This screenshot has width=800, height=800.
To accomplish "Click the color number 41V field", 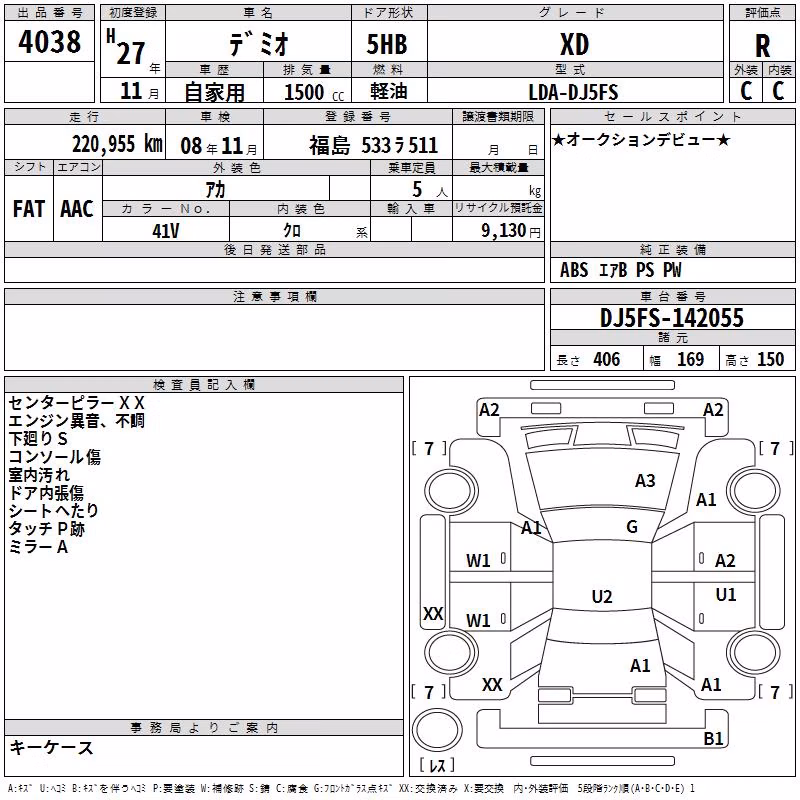I will click(x=166, y=231).
